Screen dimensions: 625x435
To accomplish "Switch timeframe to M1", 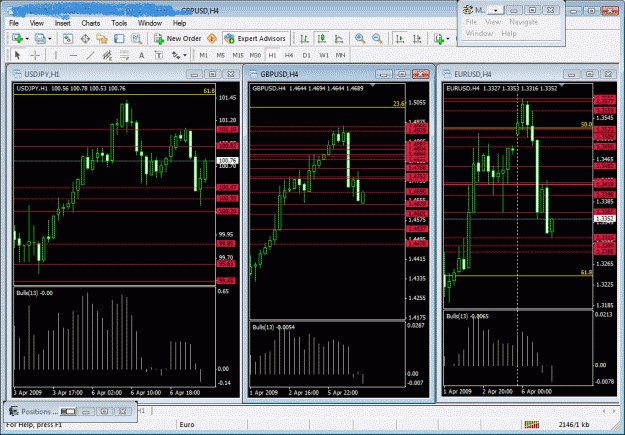I will pos(204,55).
